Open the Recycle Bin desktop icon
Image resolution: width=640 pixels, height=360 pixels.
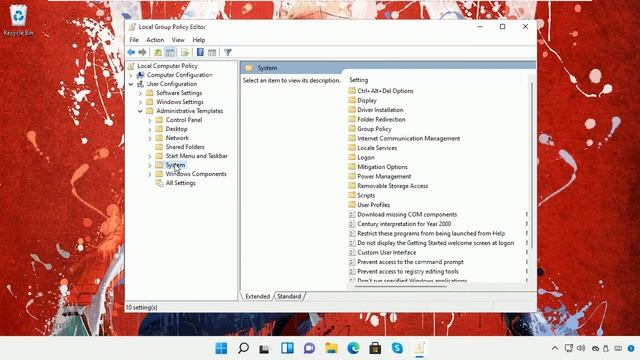[18, 20]
